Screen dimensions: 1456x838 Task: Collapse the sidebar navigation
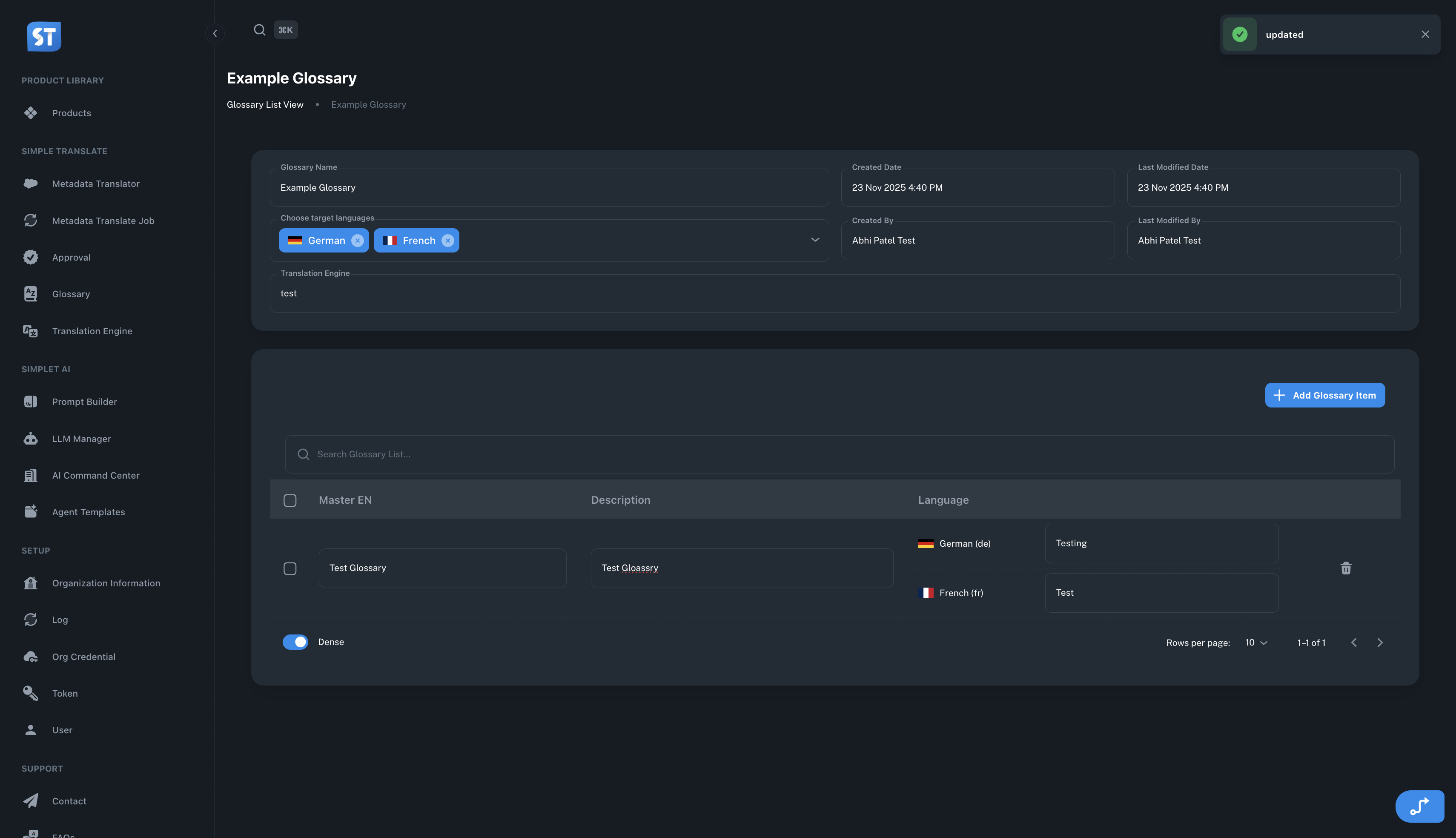(x=215, y=33)
